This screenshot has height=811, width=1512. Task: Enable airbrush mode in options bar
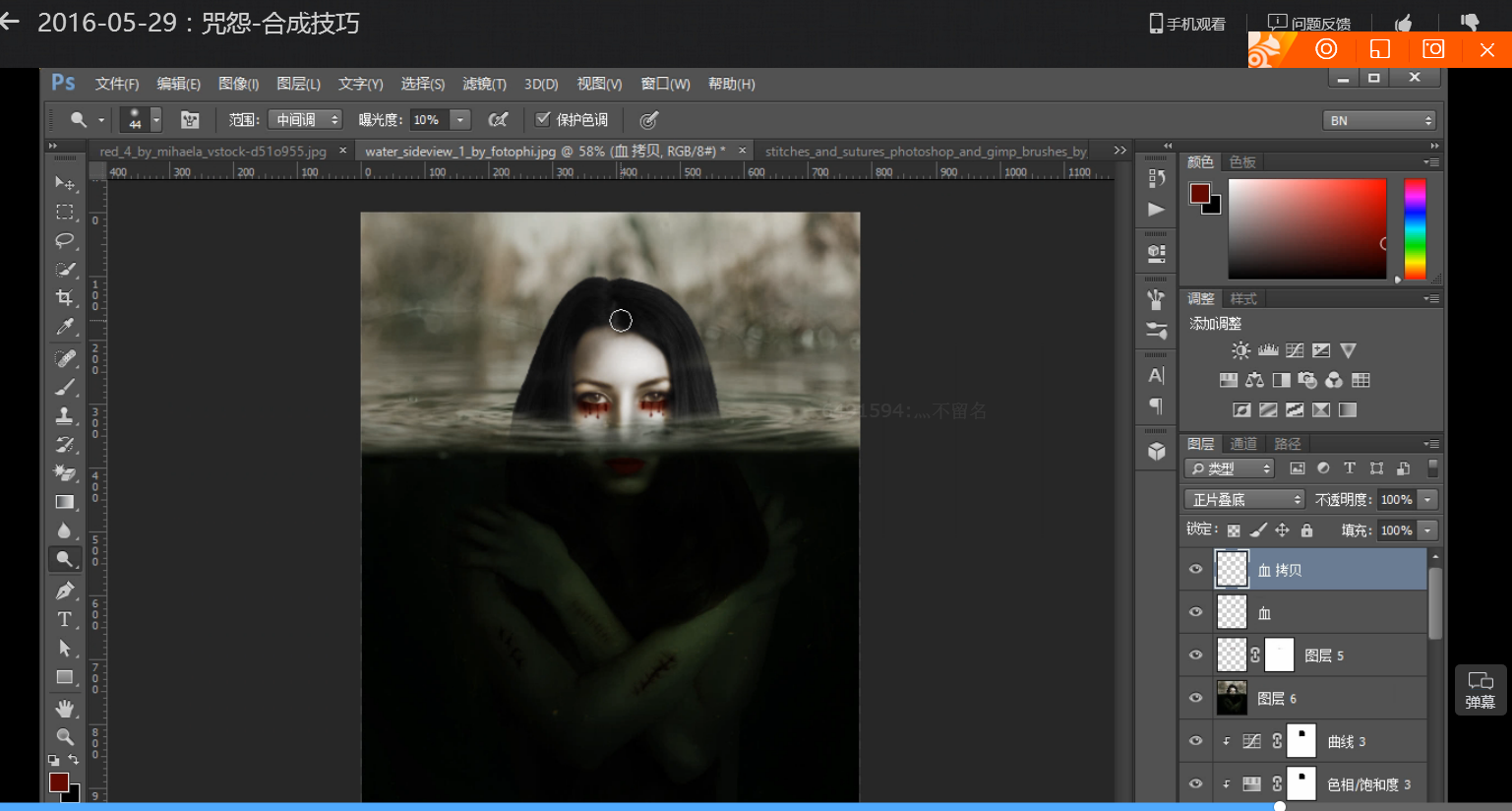coord(499,120)
